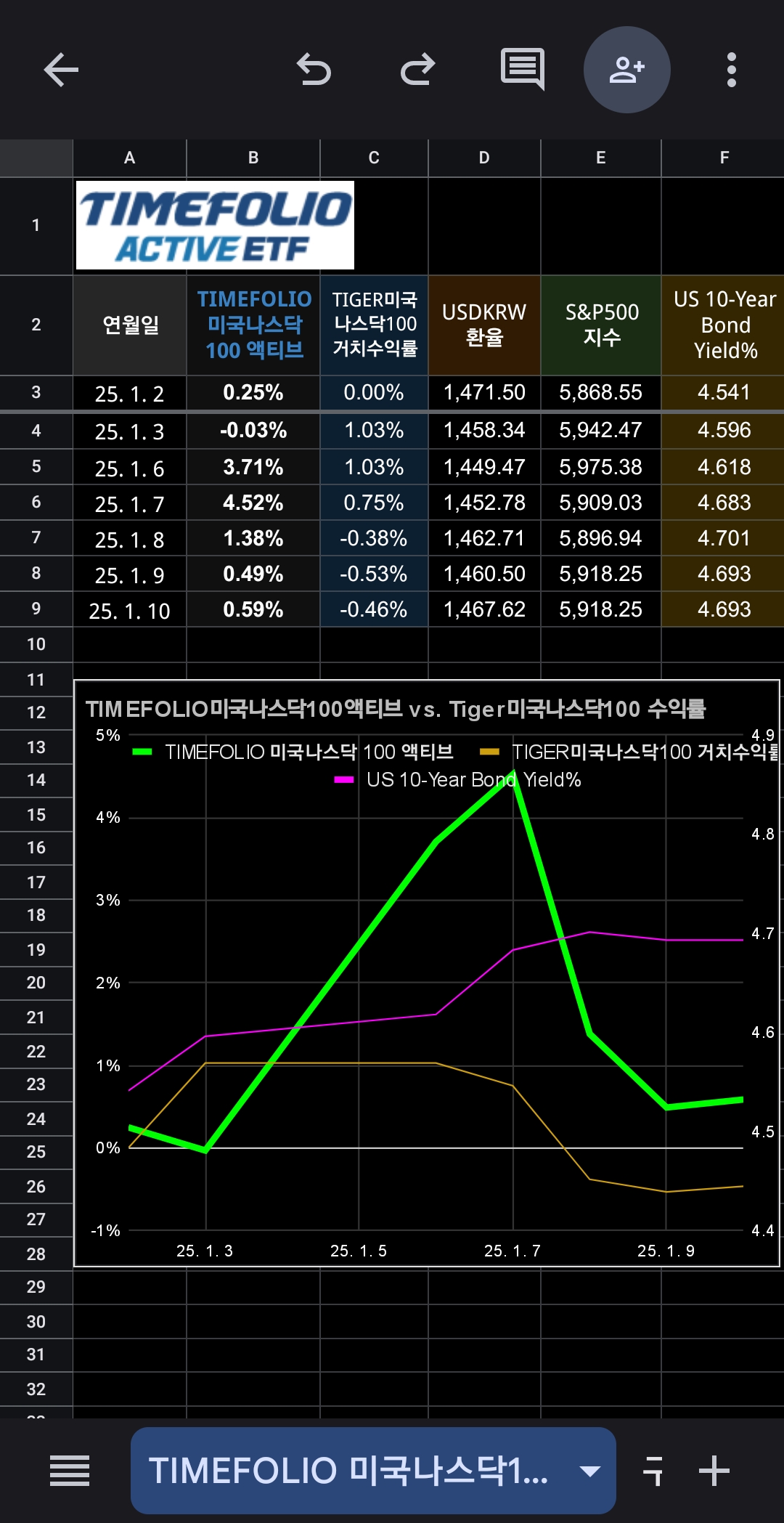
Task: Select date cell 25. 1. 10
Action: tap(130, 610)
